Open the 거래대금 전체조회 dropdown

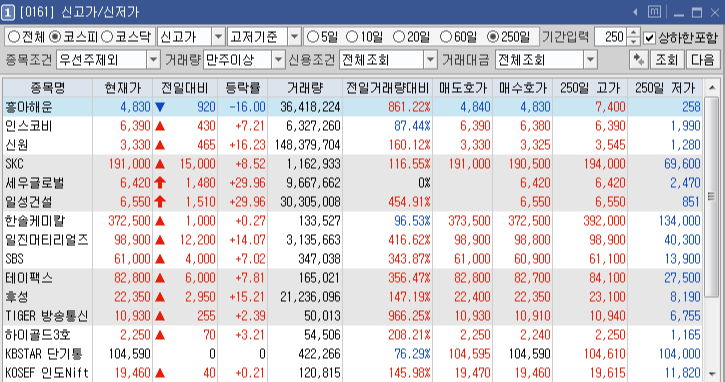(590, 60)
